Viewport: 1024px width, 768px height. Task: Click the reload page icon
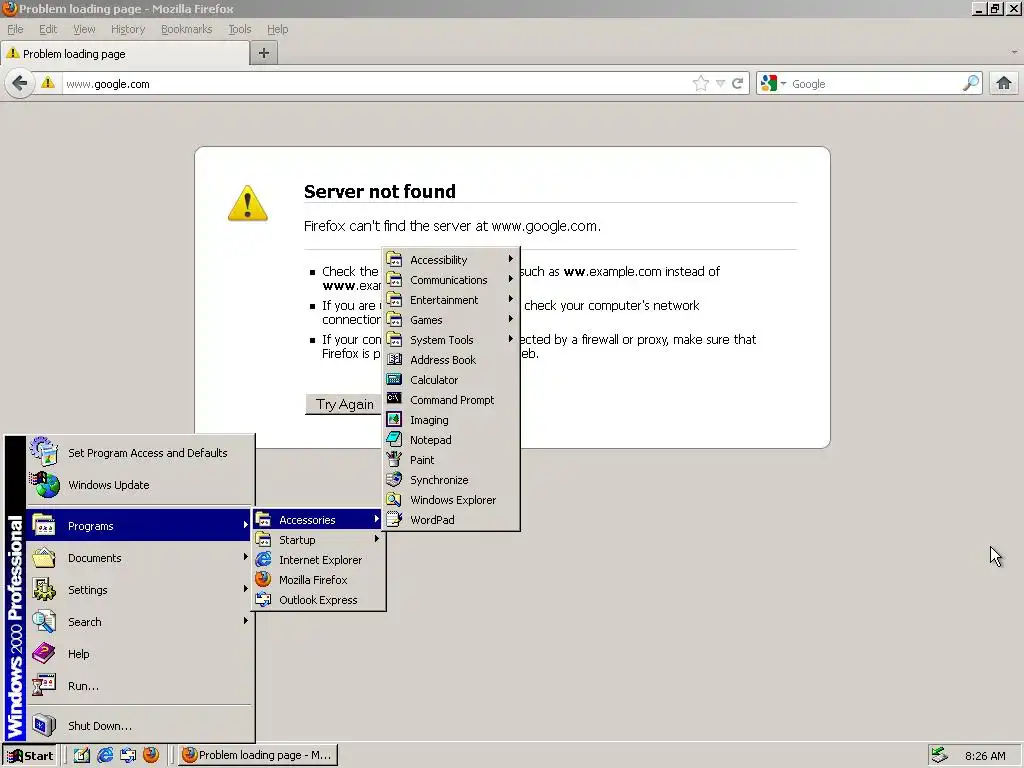pyautogui.click(x=737, y=84)
